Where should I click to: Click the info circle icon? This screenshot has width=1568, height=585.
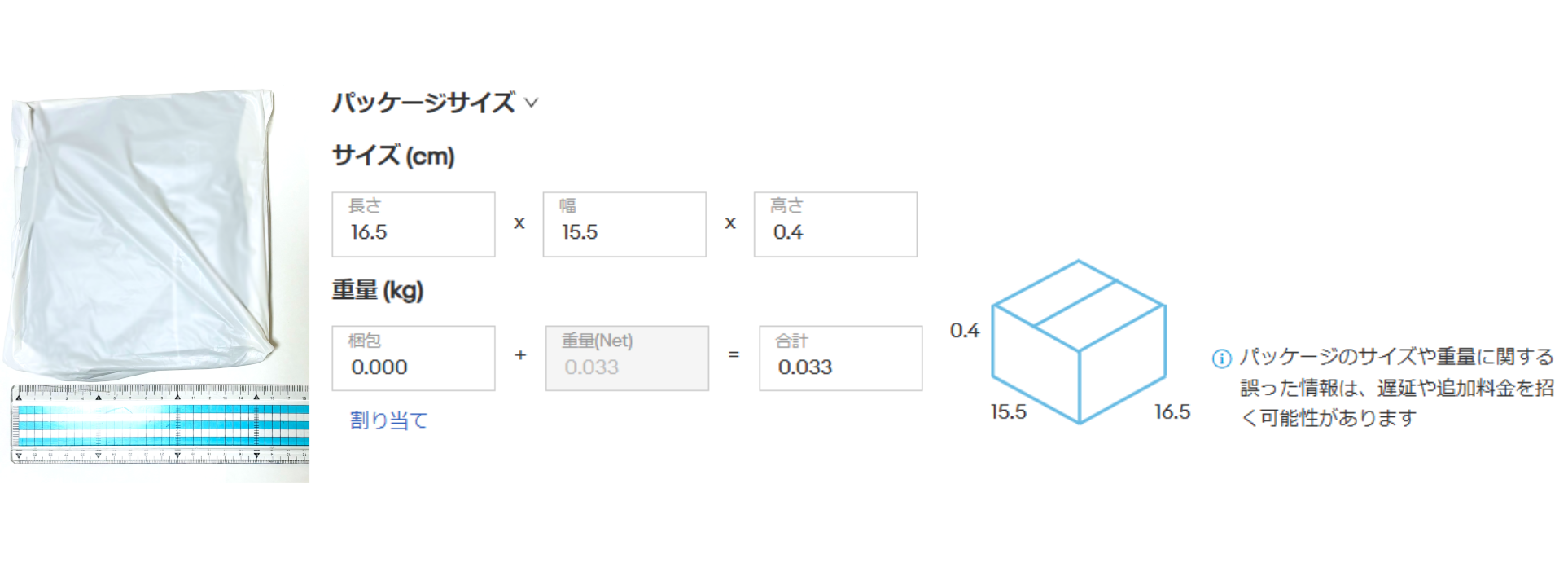1221,358
